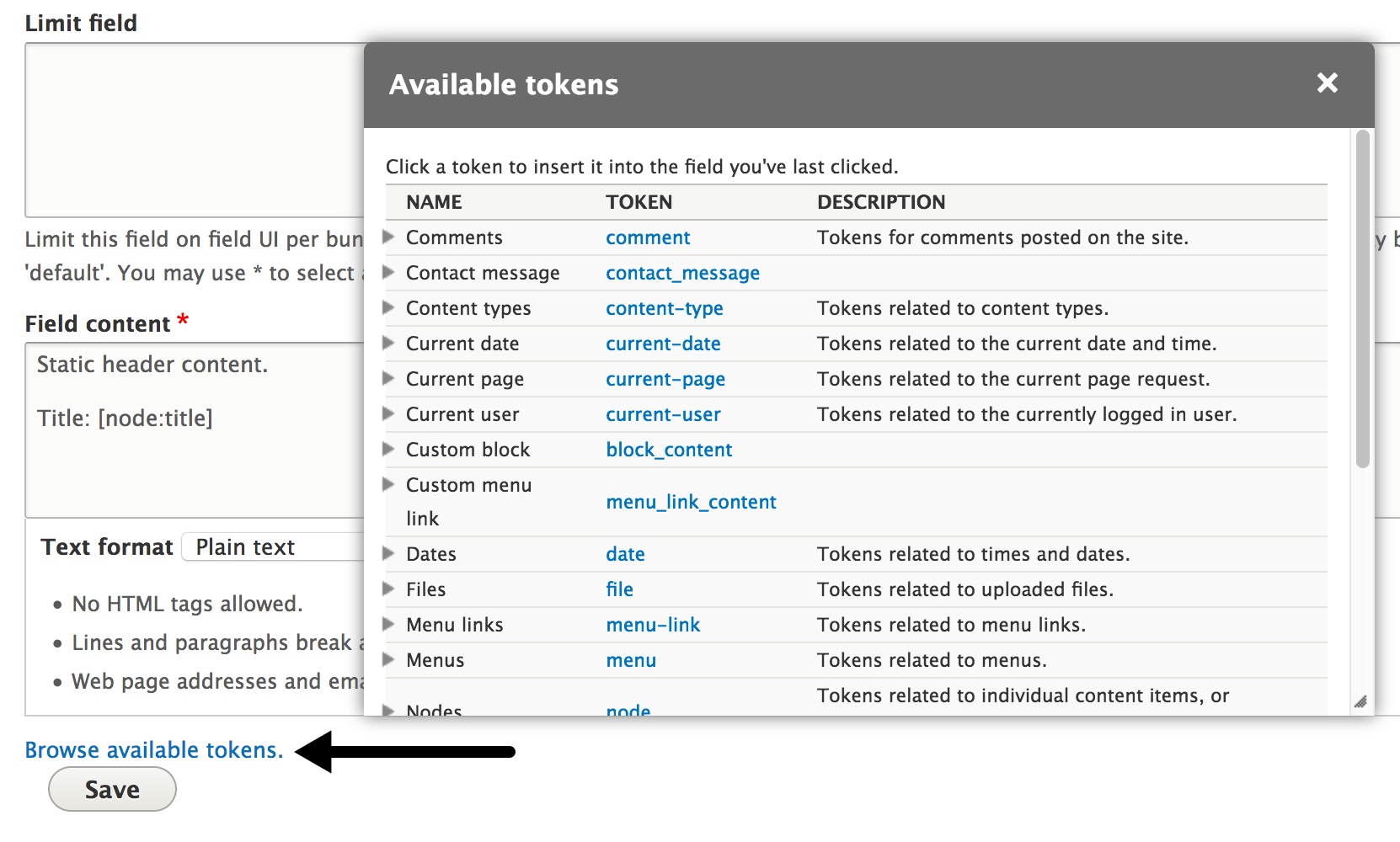Expand the Custom block token group
The image size is (1400, 842).
pos(388,449)
